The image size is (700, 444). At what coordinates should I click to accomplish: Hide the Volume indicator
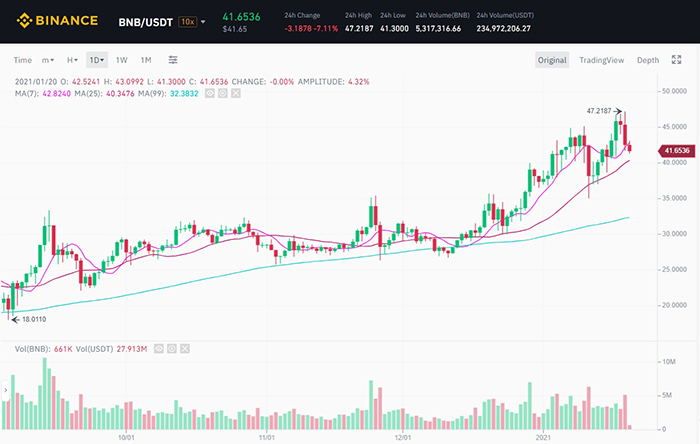(x=158, y=349)
